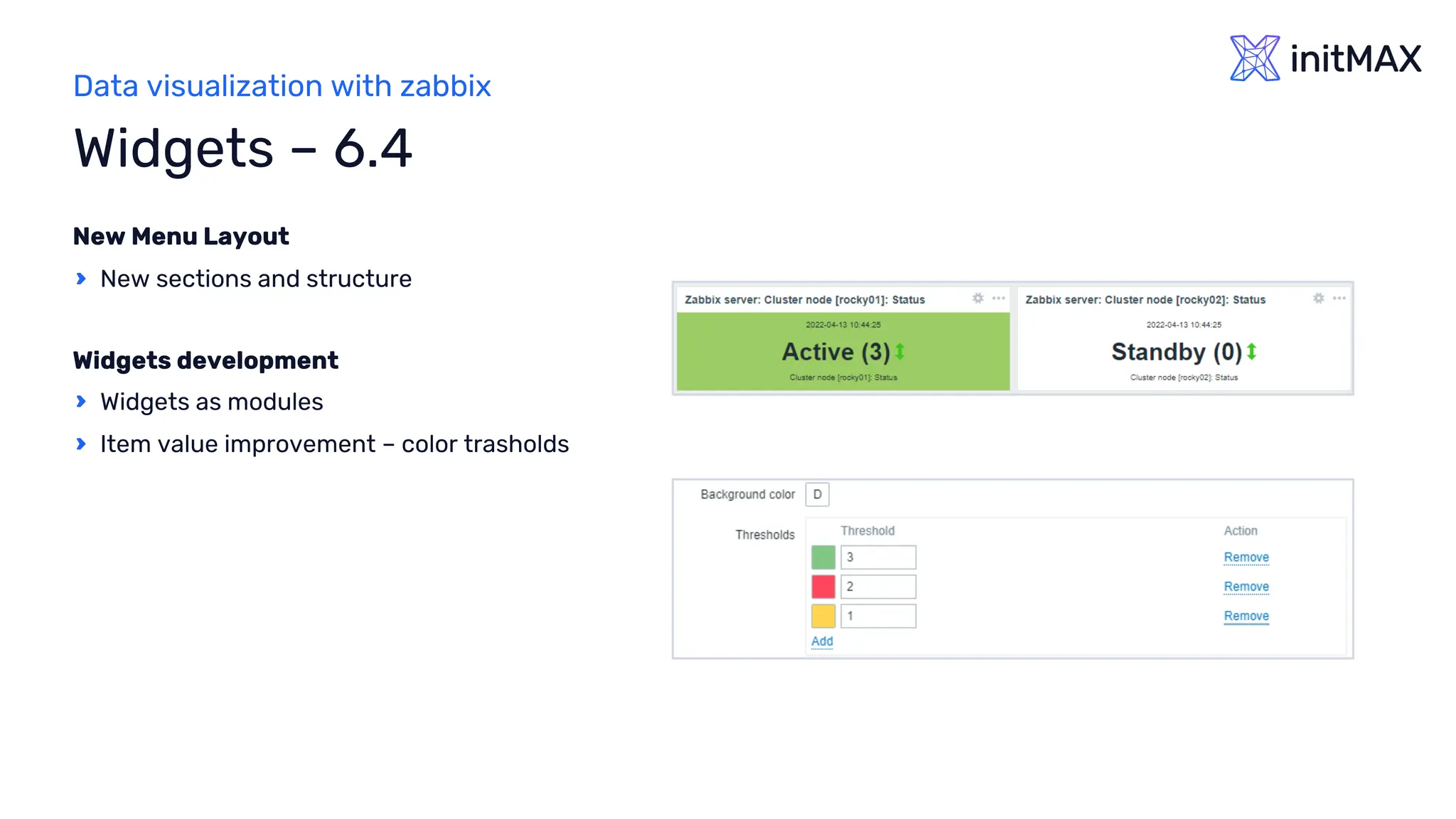The image size is (1456, 819).
Task: Click green arrow next to Active (3)
Action: pos(900,351)
